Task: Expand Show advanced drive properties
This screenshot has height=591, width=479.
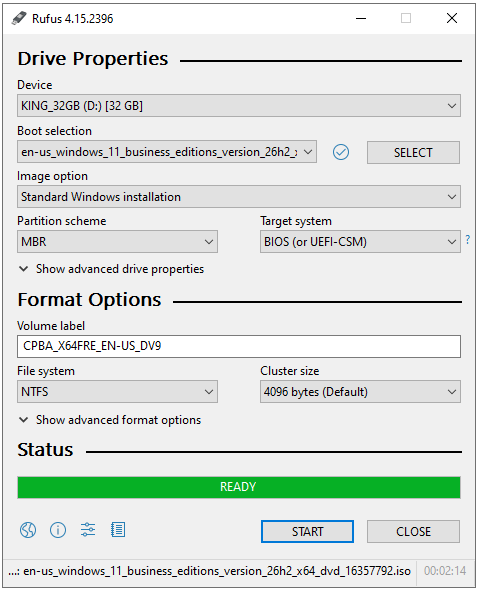Action: [x=112, y=269]
